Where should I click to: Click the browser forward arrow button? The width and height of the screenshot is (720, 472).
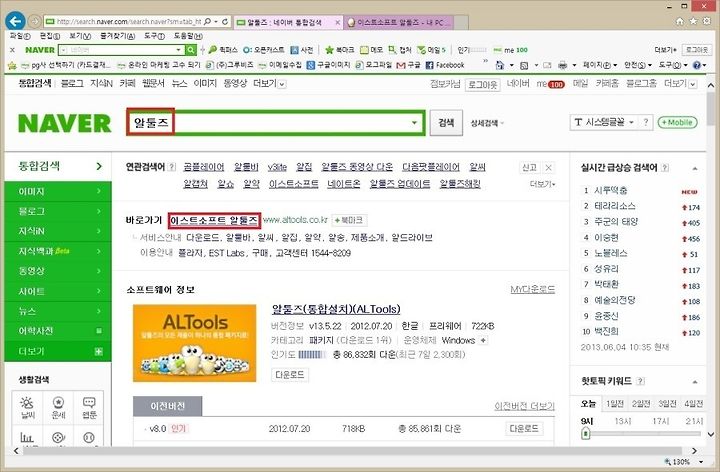click(x=34, y=21)
